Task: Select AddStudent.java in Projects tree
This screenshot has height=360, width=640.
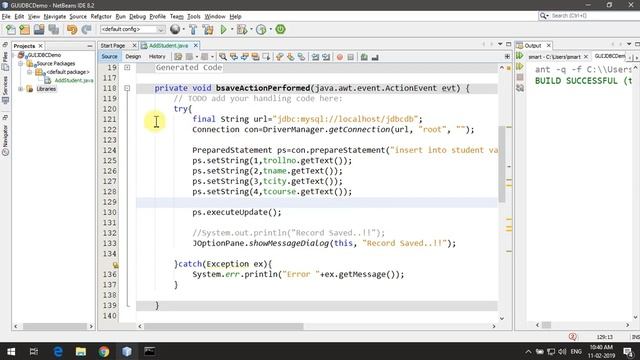Action: pos(74,80)
